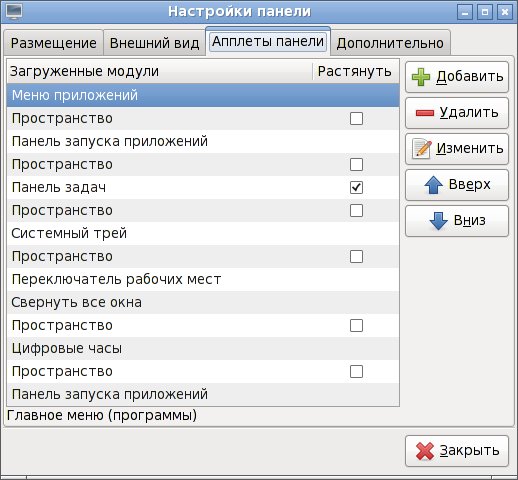The height and width of the screenshot is (480, 518).
Task: Select the Цифровые часы row
Action: [203, 348]
